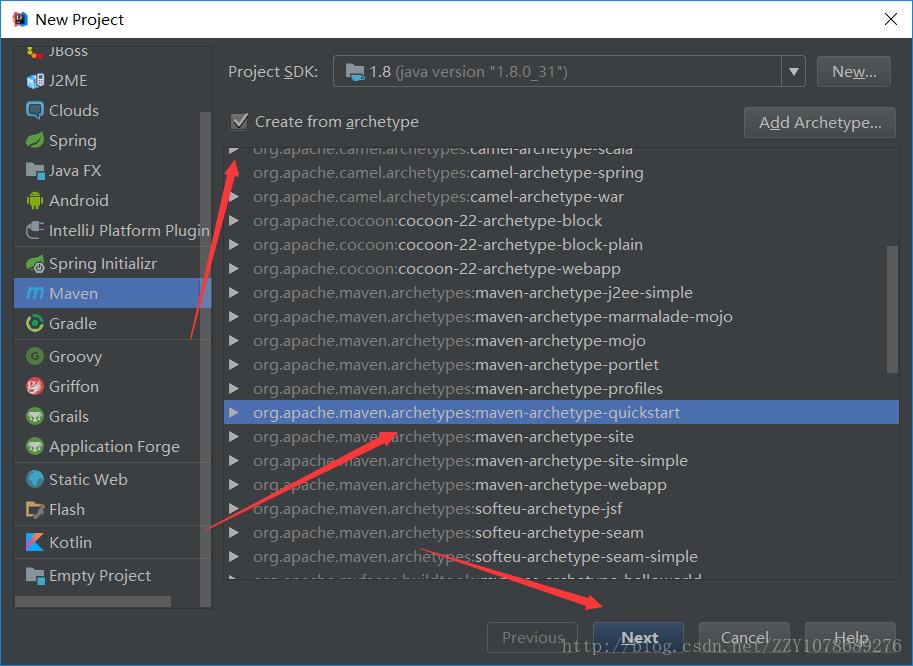Click the Application Forge icon
This screenshot has height=666, width=913.
coord(35,447)
